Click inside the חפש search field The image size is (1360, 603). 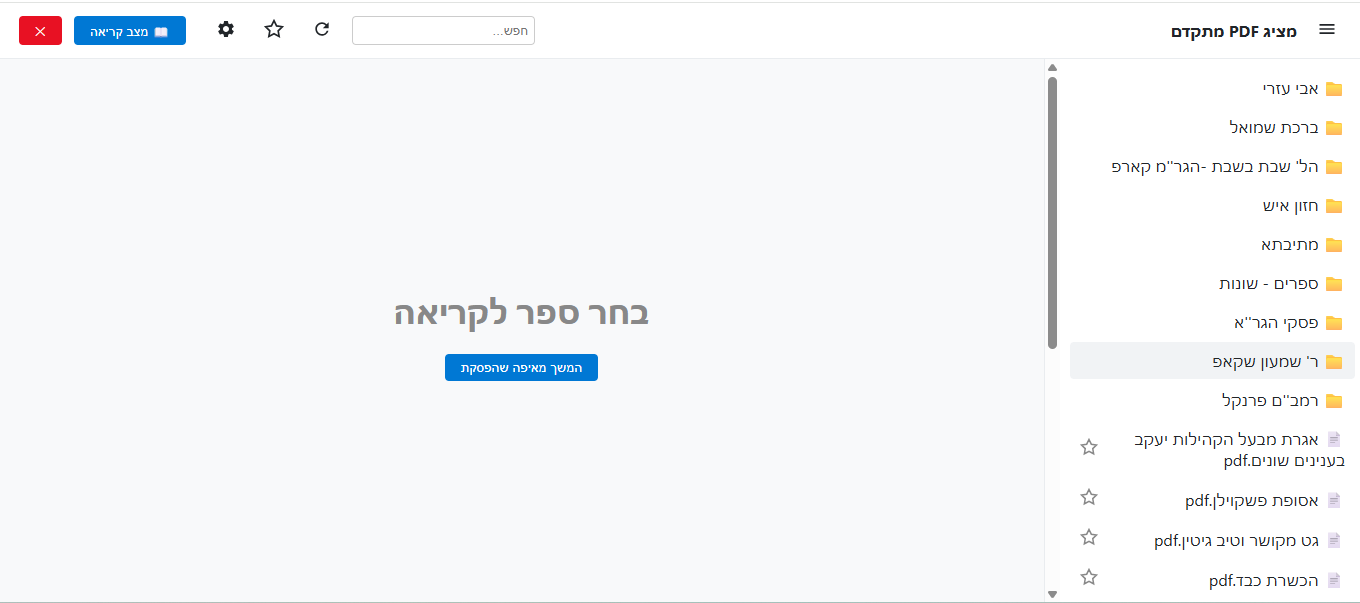(443, 30)
